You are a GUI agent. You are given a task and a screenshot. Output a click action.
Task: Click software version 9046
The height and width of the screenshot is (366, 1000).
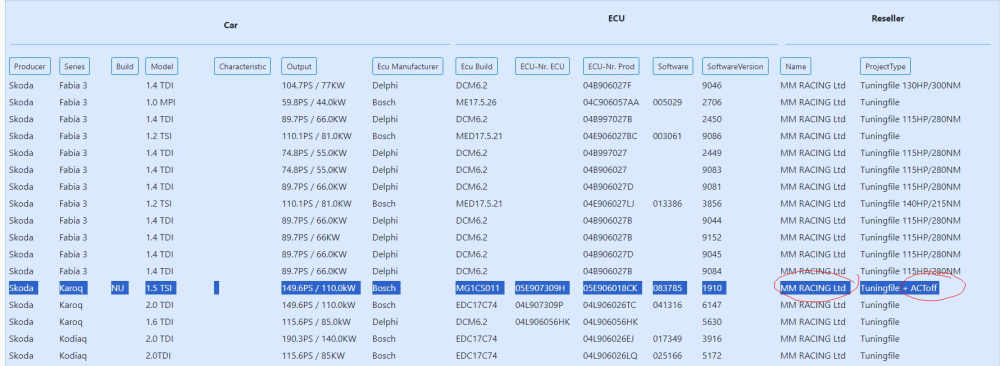click(x=712, y=85)
